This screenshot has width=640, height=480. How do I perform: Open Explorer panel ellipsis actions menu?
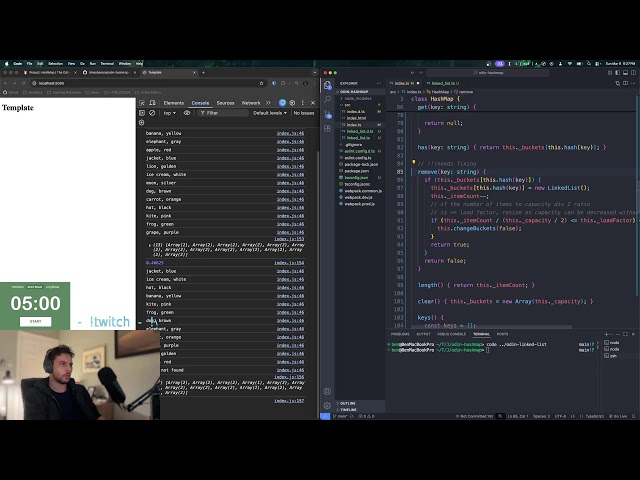[379, 83]
